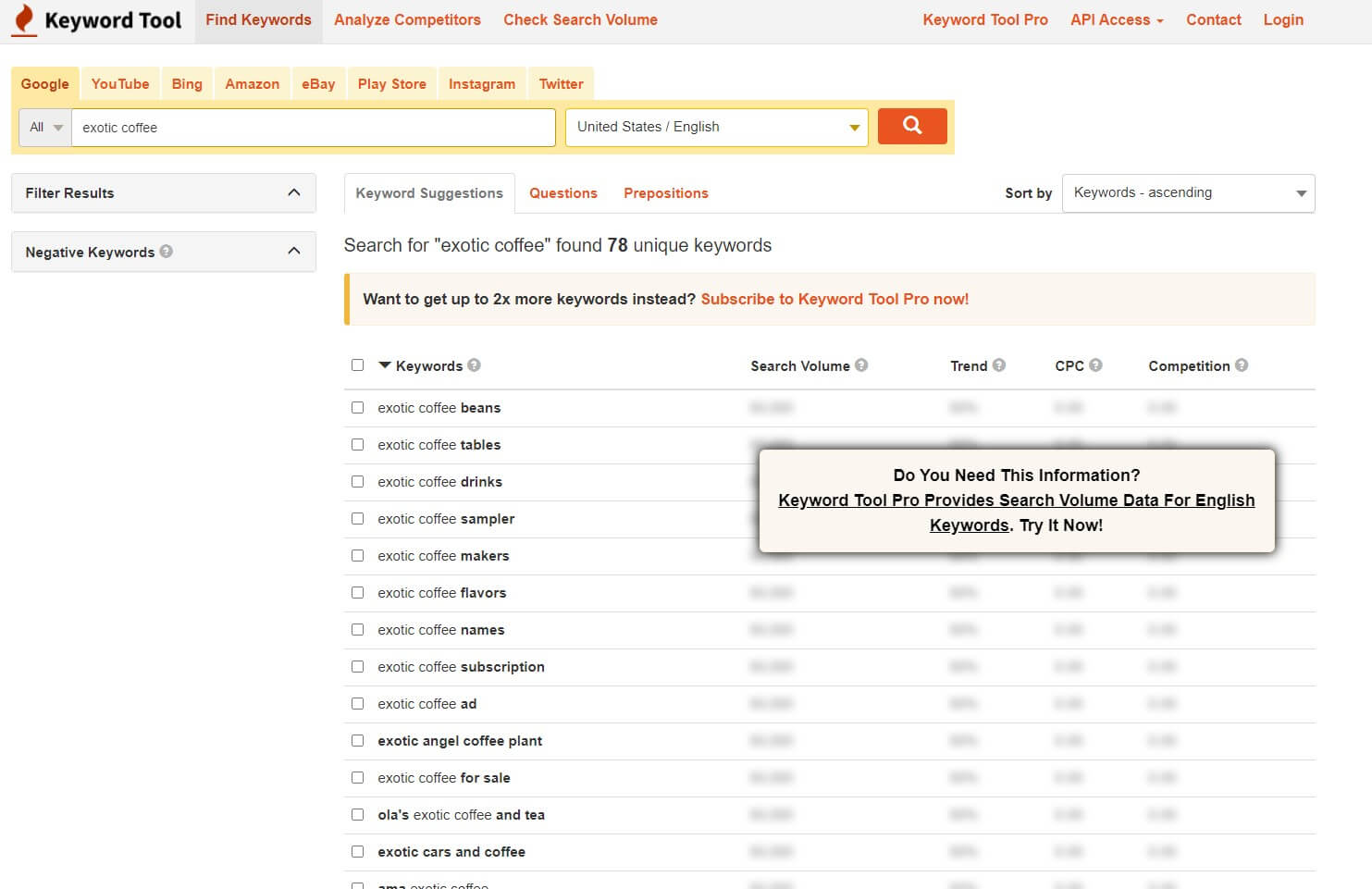Toggle the select-all keywords checkbox
This screenshot has width=1372, height=889.
tap(357, 364)
